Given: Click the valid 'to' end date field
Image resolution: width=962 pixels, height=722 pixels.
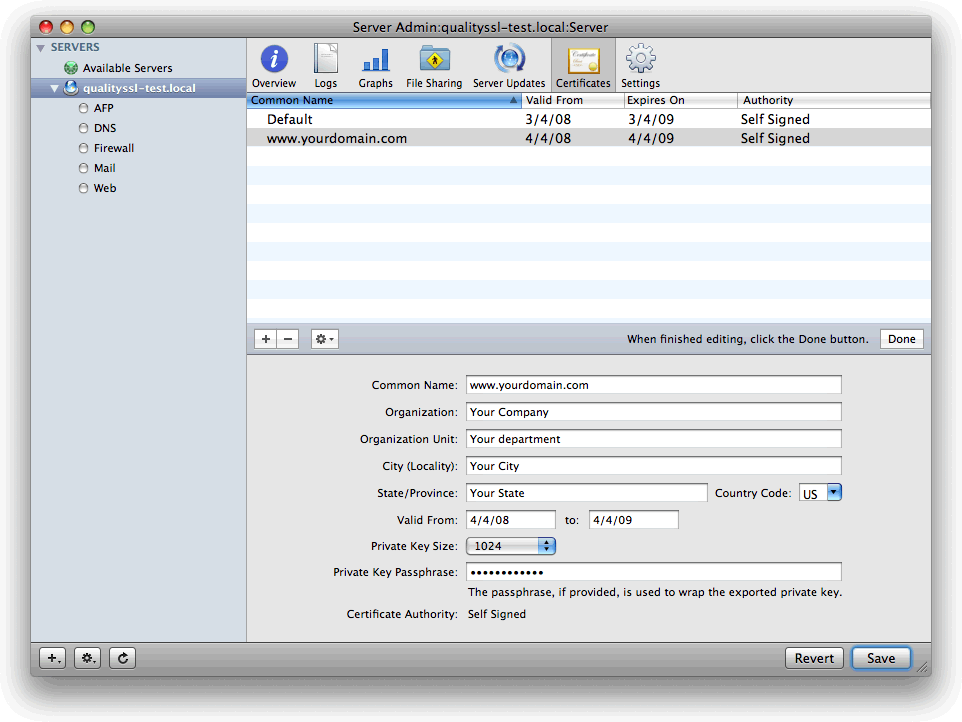Looking at the screenshot, I should pos(634,520).
